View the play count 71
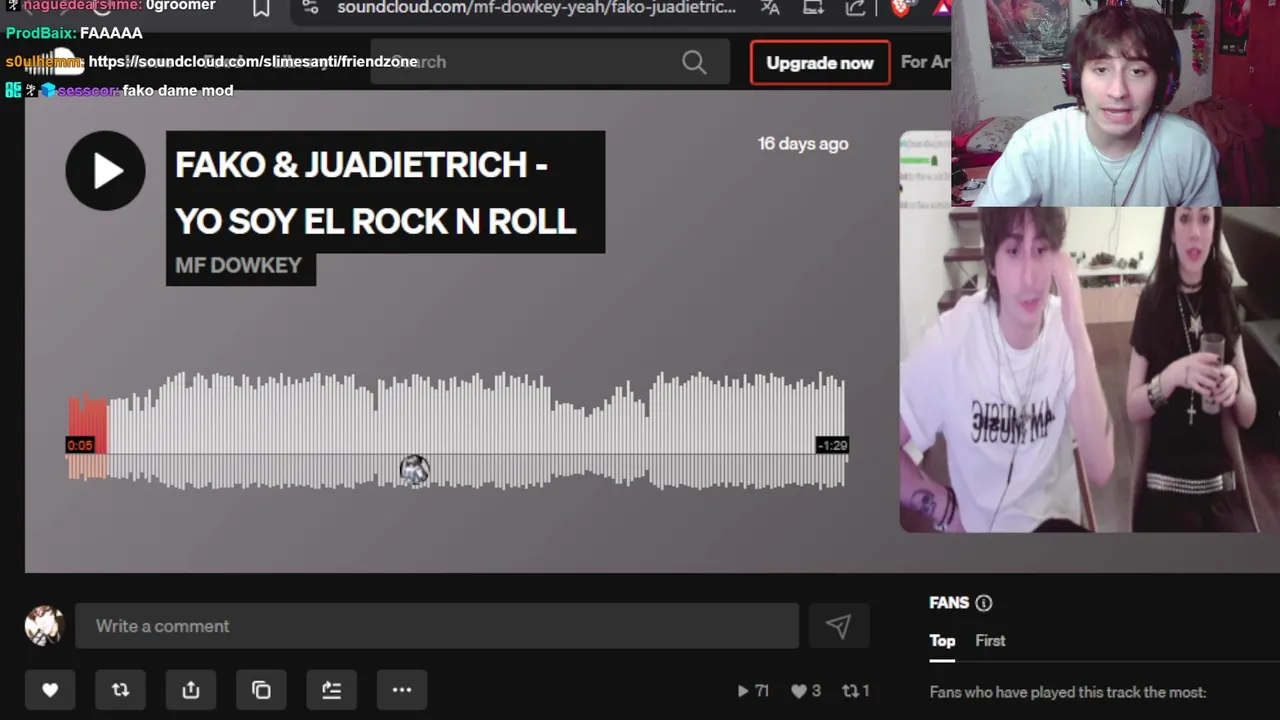The width and height of the screenshot is (1280, 720). [x=753, y=691]
